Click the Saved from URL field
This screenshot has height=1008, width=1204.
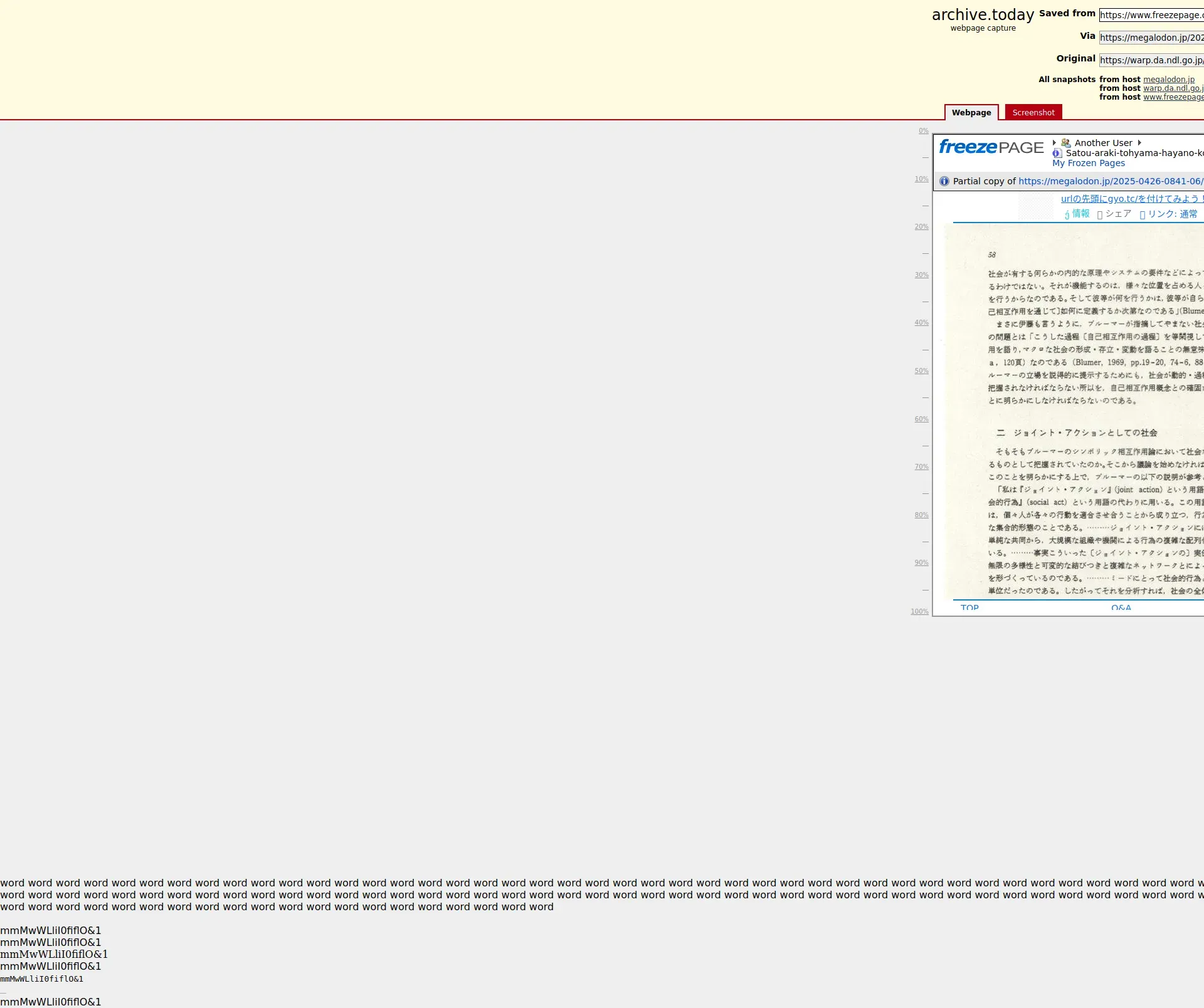tap(1151, 15)
